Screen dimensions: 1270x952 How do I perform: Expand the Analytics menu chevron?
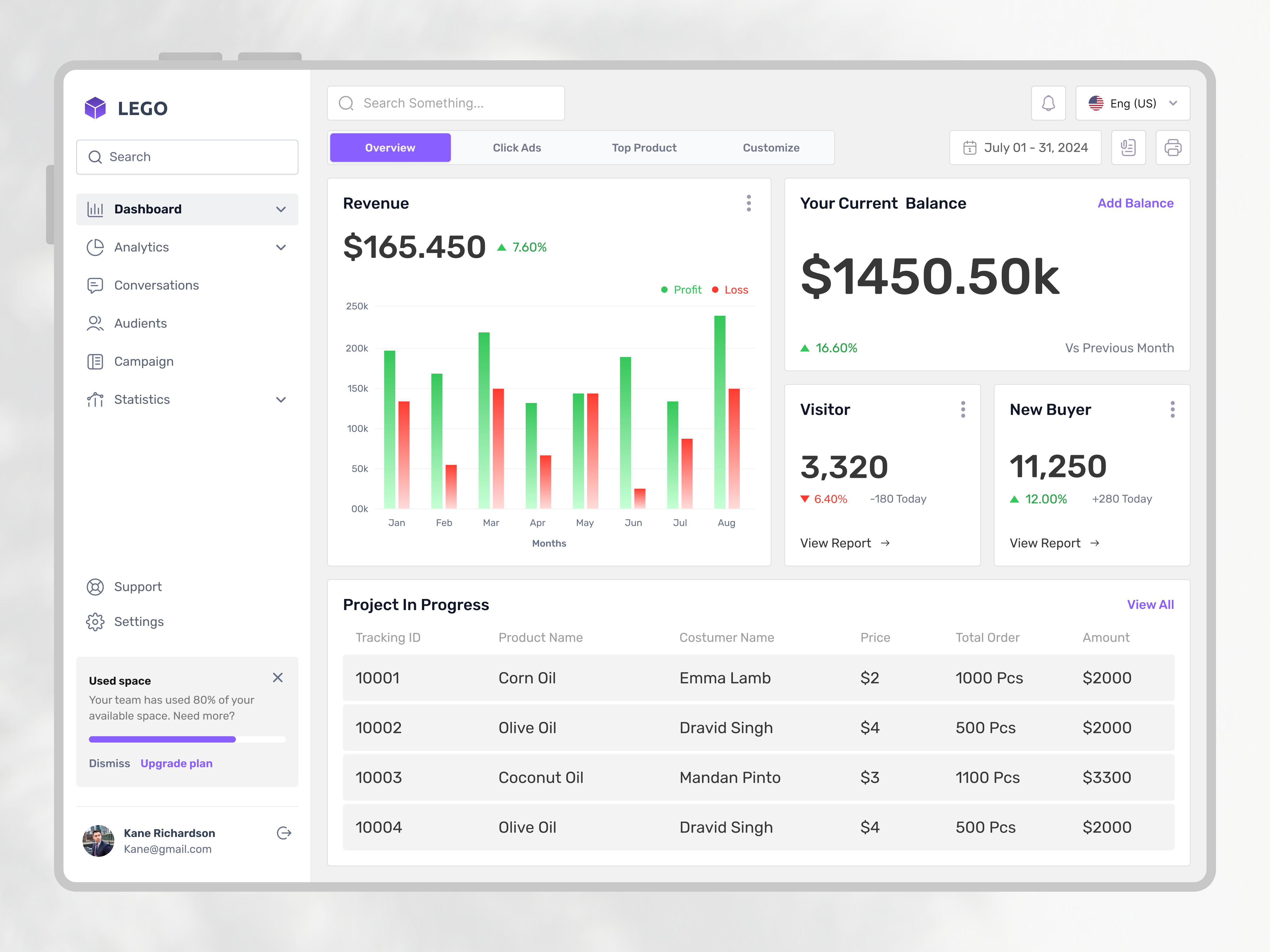(x=281, y=247)
